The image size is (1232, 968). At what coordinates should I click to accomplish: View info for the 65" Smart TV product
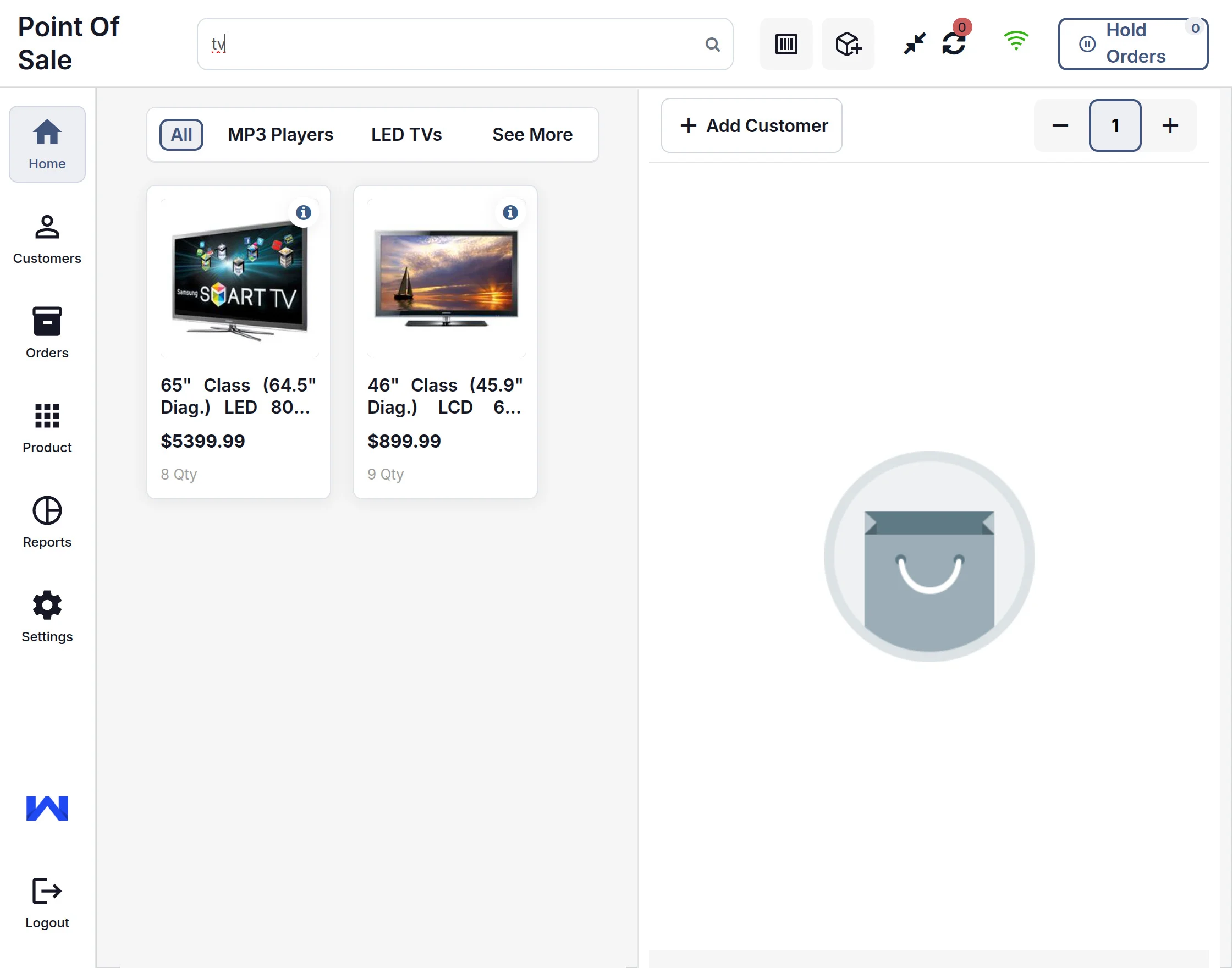[x=304, y=212]
